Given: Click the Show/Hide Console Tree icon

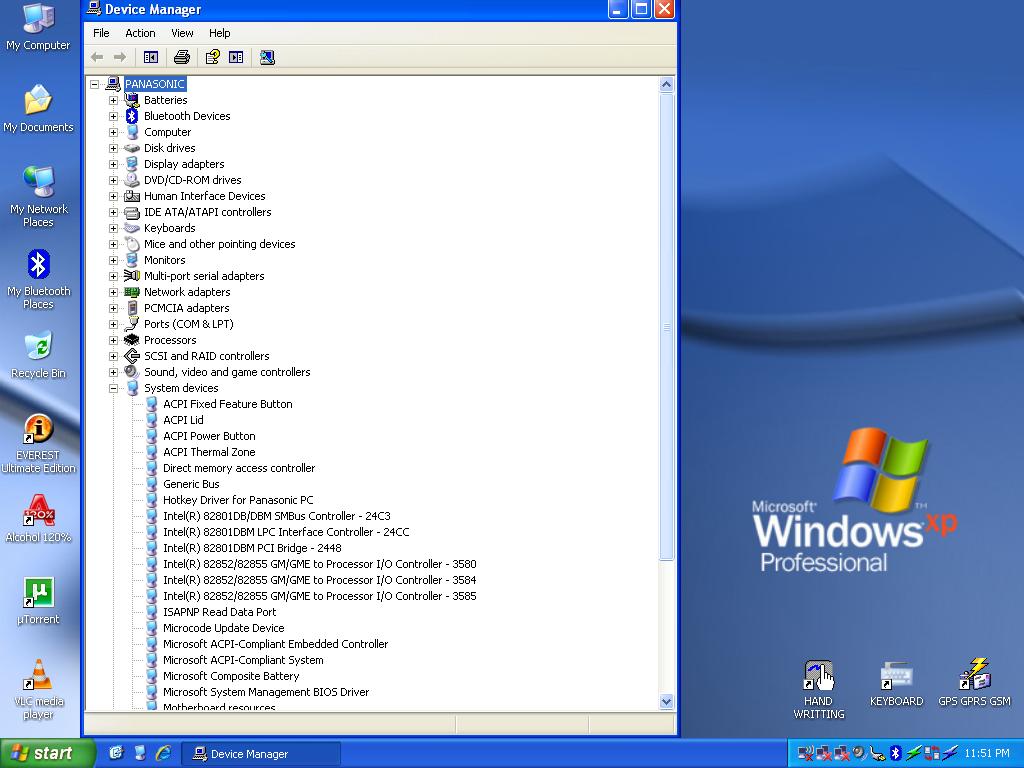Looking at the screenshot, I should click(x=151, y=57).
